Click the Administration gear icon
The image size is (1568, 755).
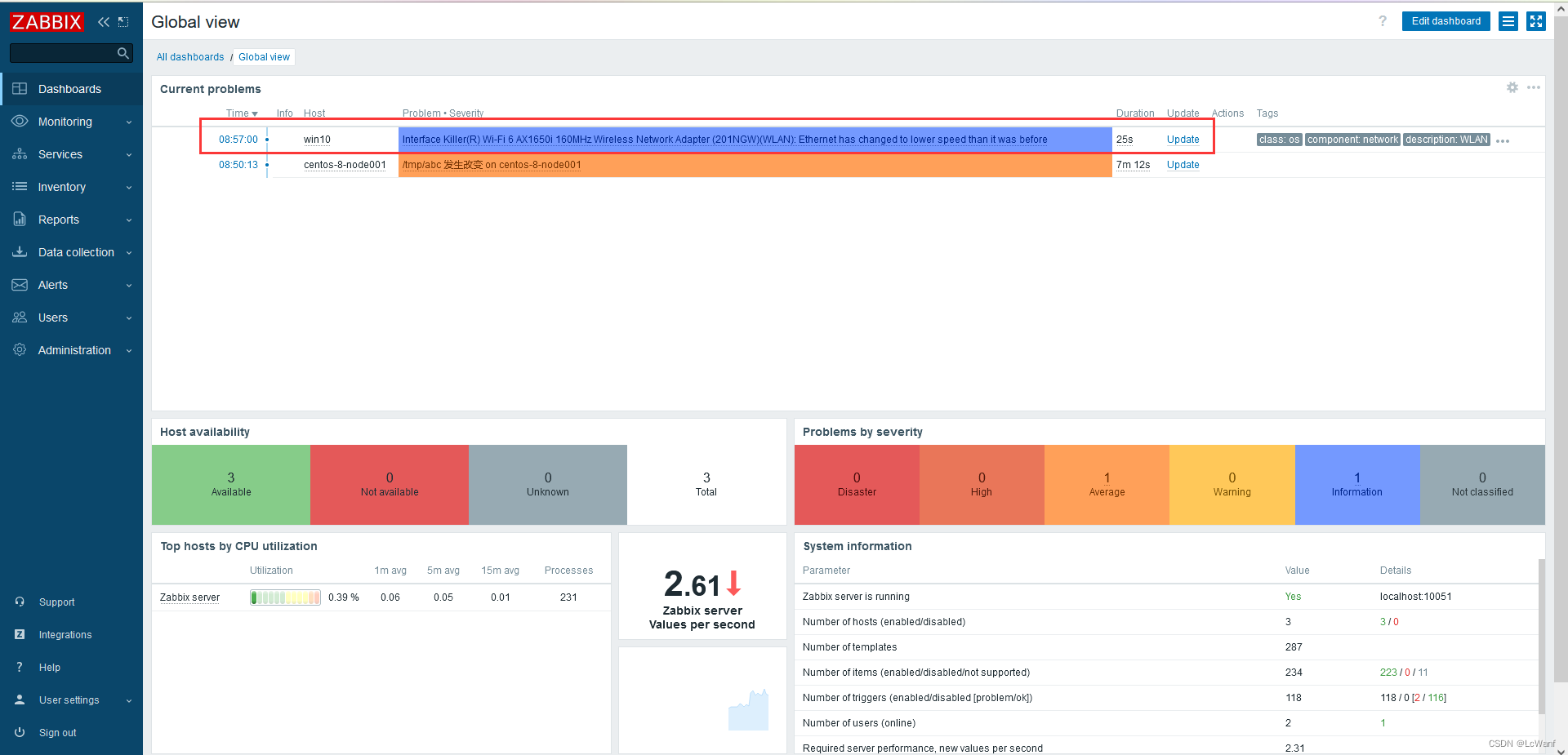click(x=20, y=350)
